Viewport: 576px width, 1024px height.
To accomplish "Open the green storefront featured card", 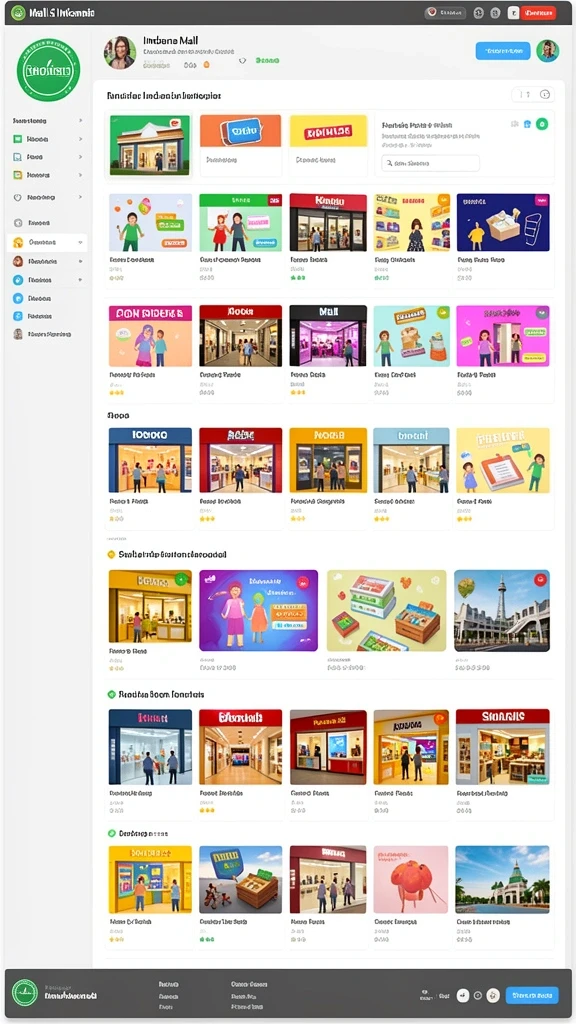I will [150, 144].
